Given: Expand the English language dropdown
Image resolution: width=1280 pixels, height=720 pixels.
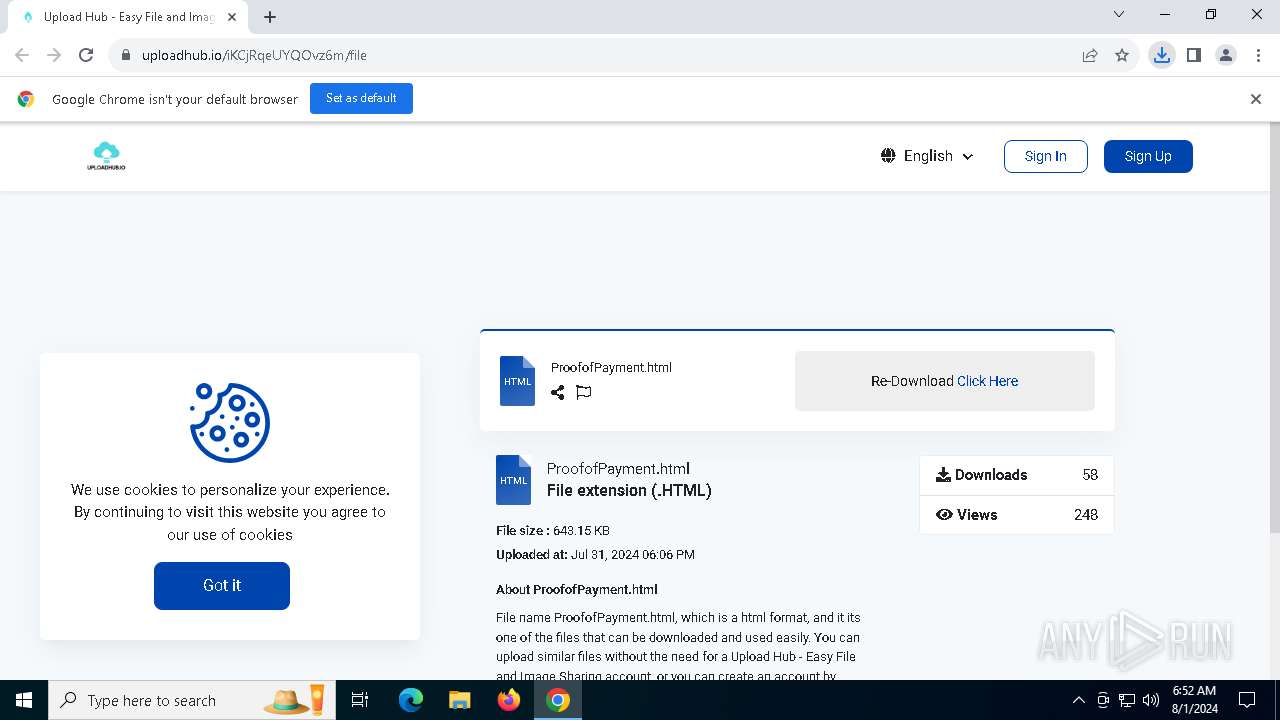Looking at the screenshot, I should click(x=927, y=156).
